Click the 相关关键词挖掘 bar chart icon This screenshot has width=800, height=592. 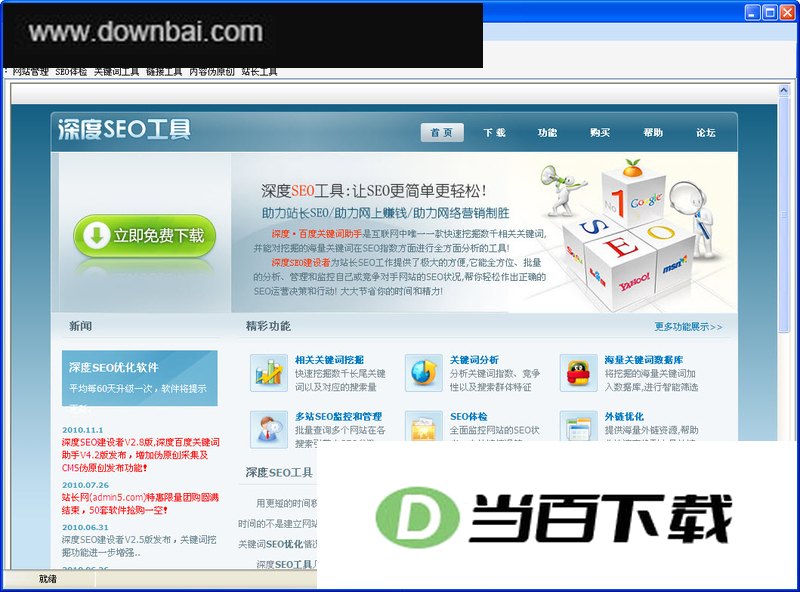tap(268, 373)
